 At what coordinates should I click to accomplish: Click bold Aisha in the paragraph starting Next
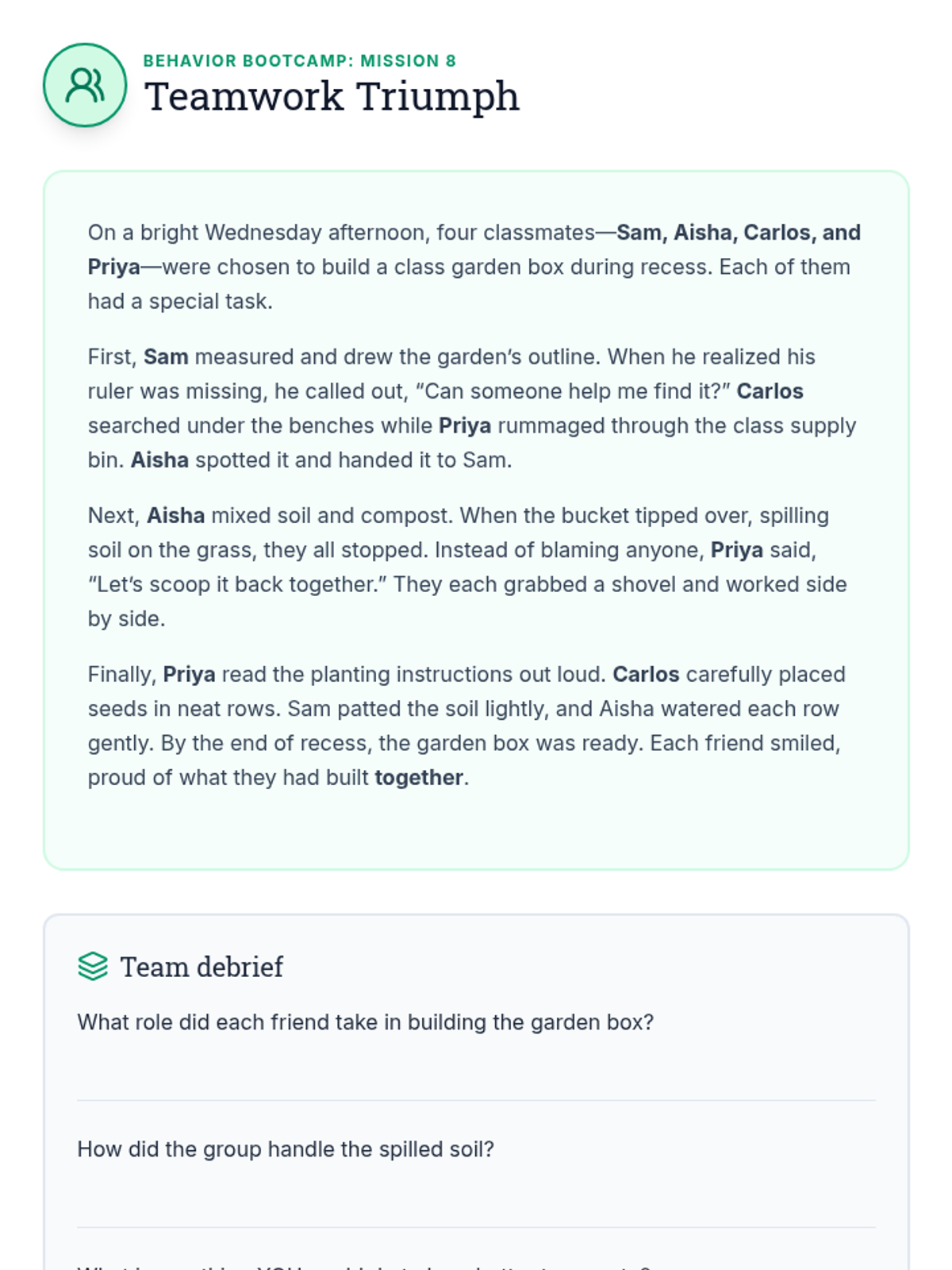(175, 516)
